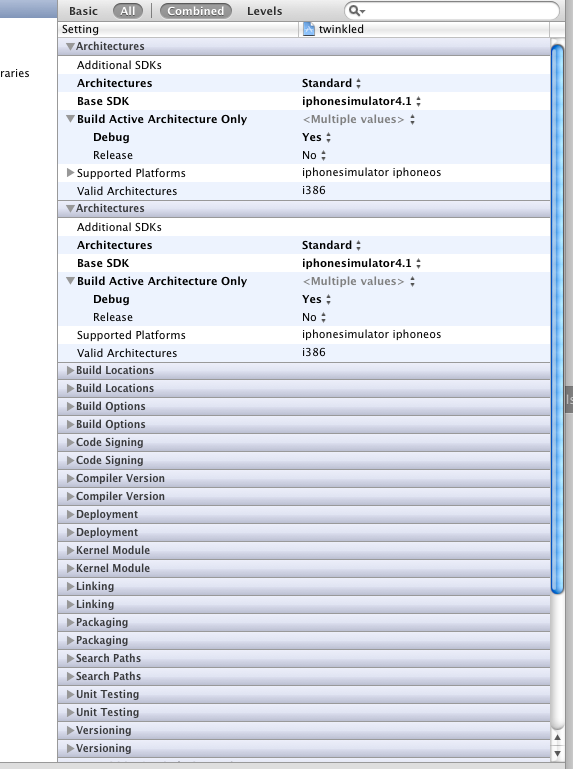573x769 pixels.
Task: Click the magnifier icon in the search box
Action: click(356, 10)
